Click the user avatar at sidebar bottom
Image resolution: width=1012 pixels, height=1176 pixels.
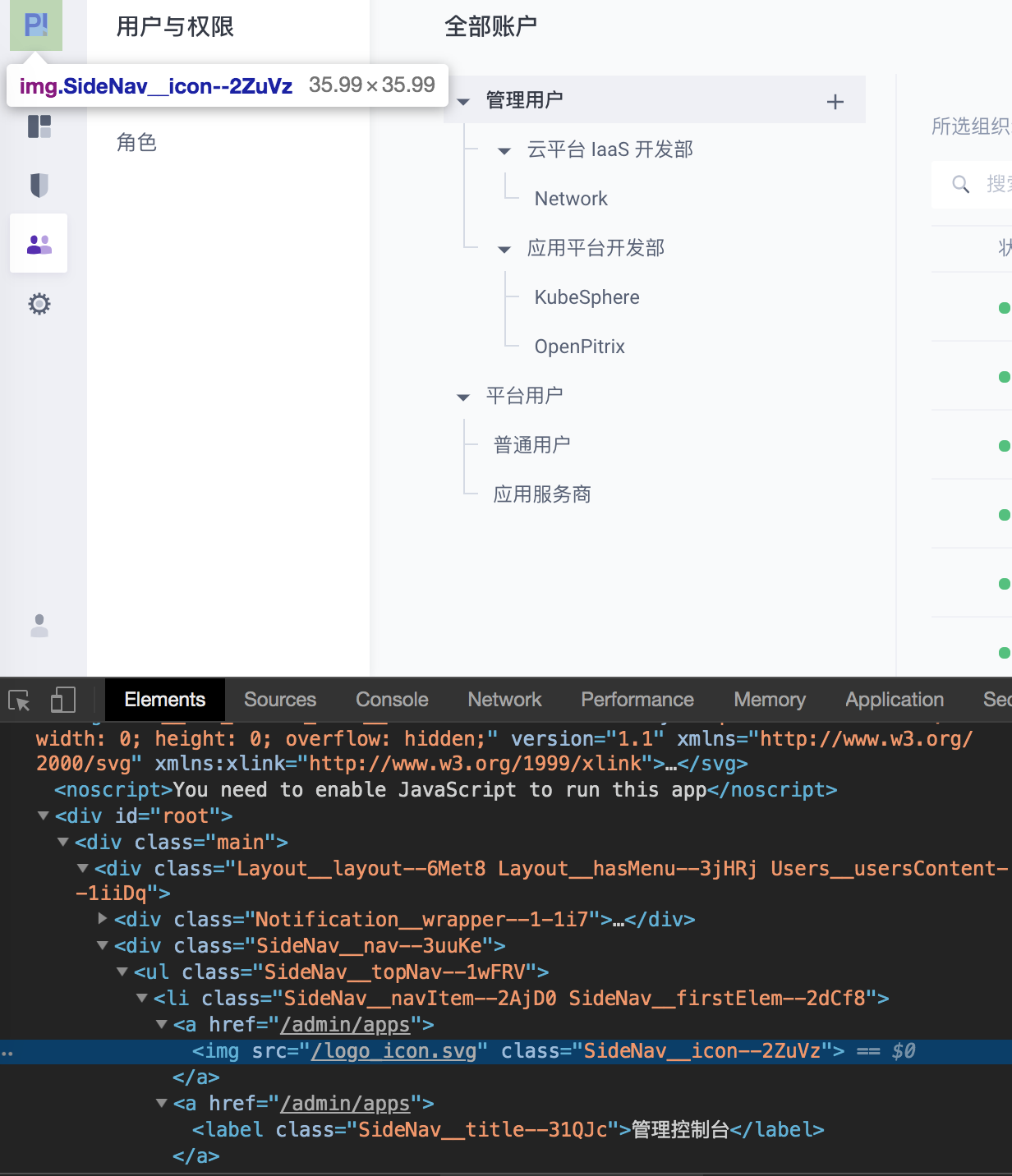tap(38, 627)
